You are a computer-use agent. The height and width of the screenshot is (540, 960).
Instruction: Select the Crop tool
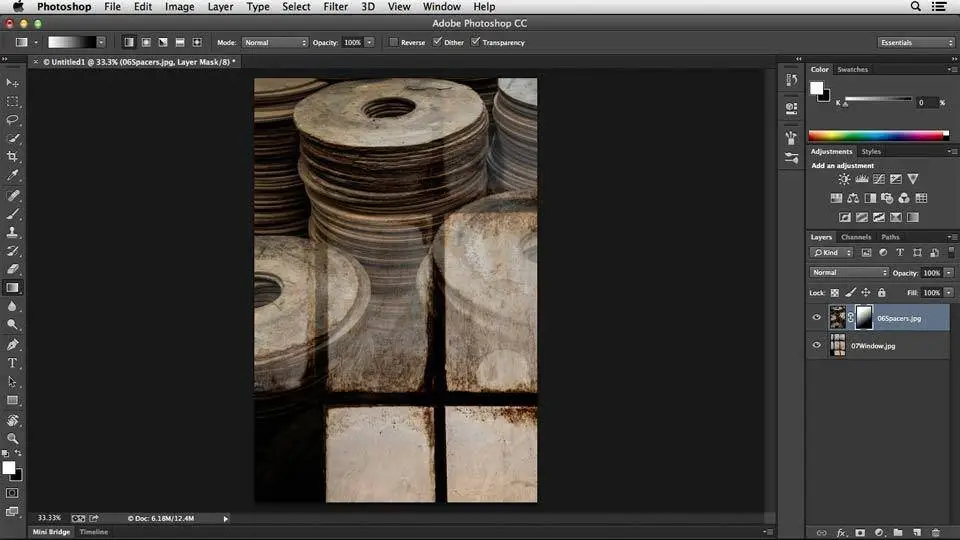click(13, 157)
